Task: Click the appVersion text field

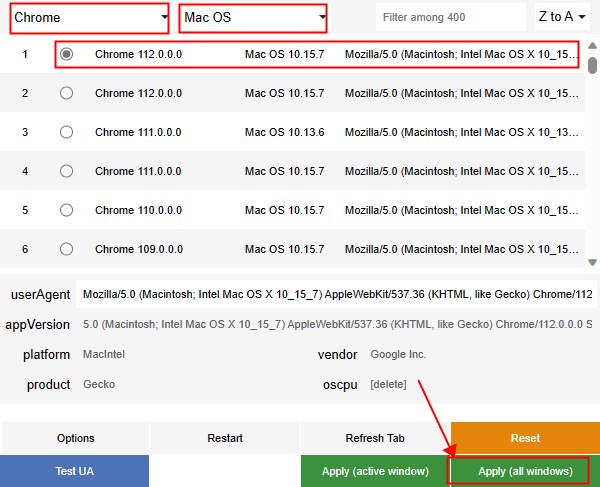Action: click(x=336, y=325)
